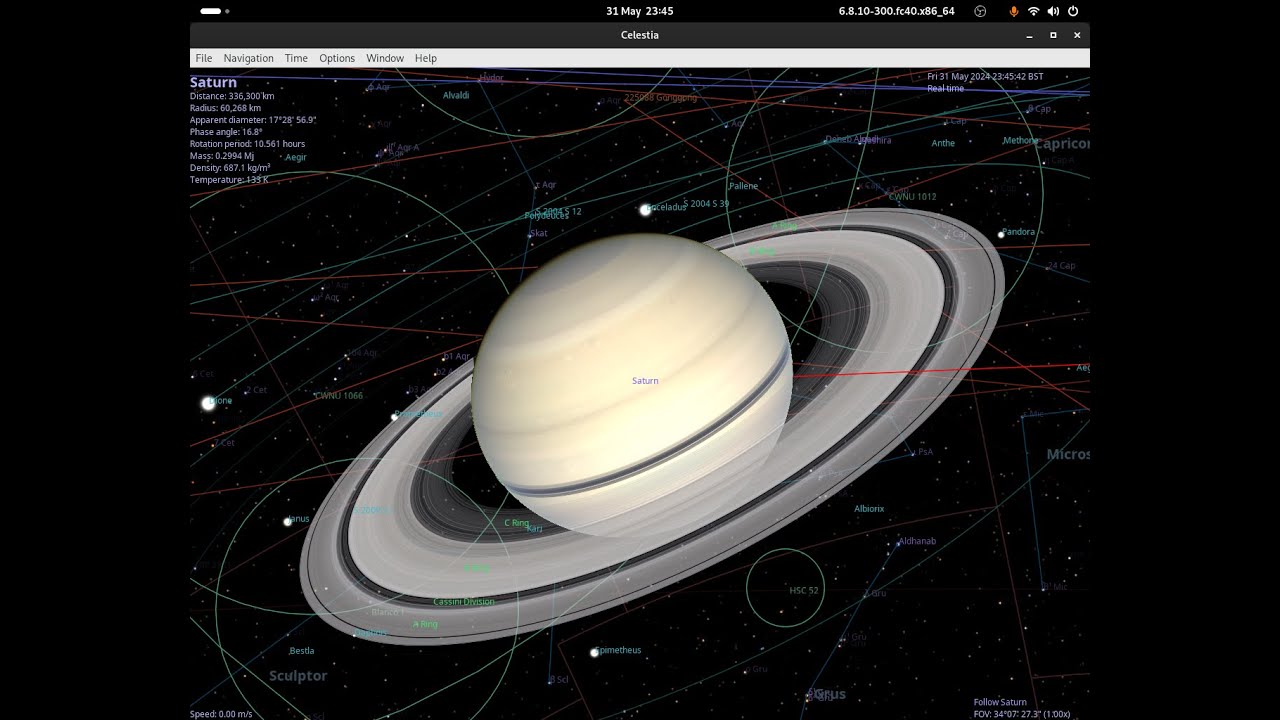The height and width of the screenshot is (720, 1280).
Task: Click the 'Methone' moon label
Action: (1020, 141)
